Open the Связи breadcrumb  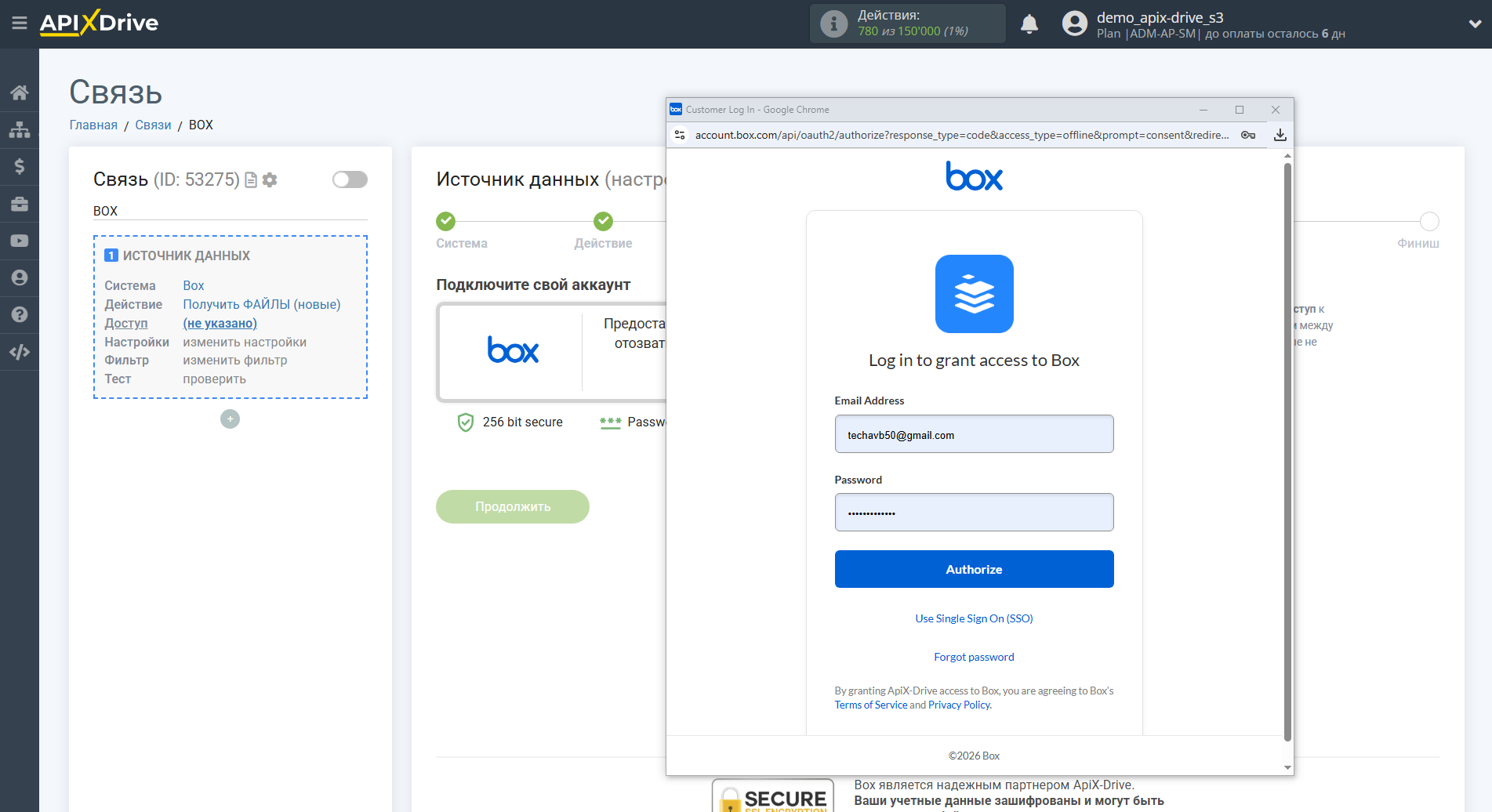153,125
